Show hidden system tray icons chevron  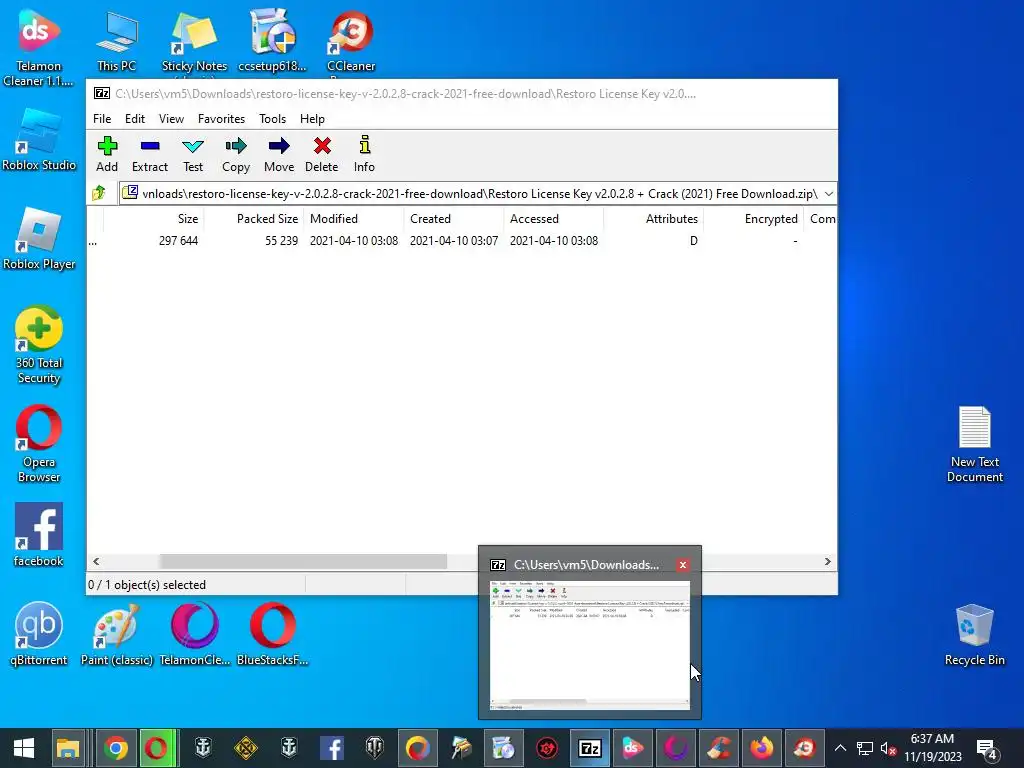[x=840, y=748]
